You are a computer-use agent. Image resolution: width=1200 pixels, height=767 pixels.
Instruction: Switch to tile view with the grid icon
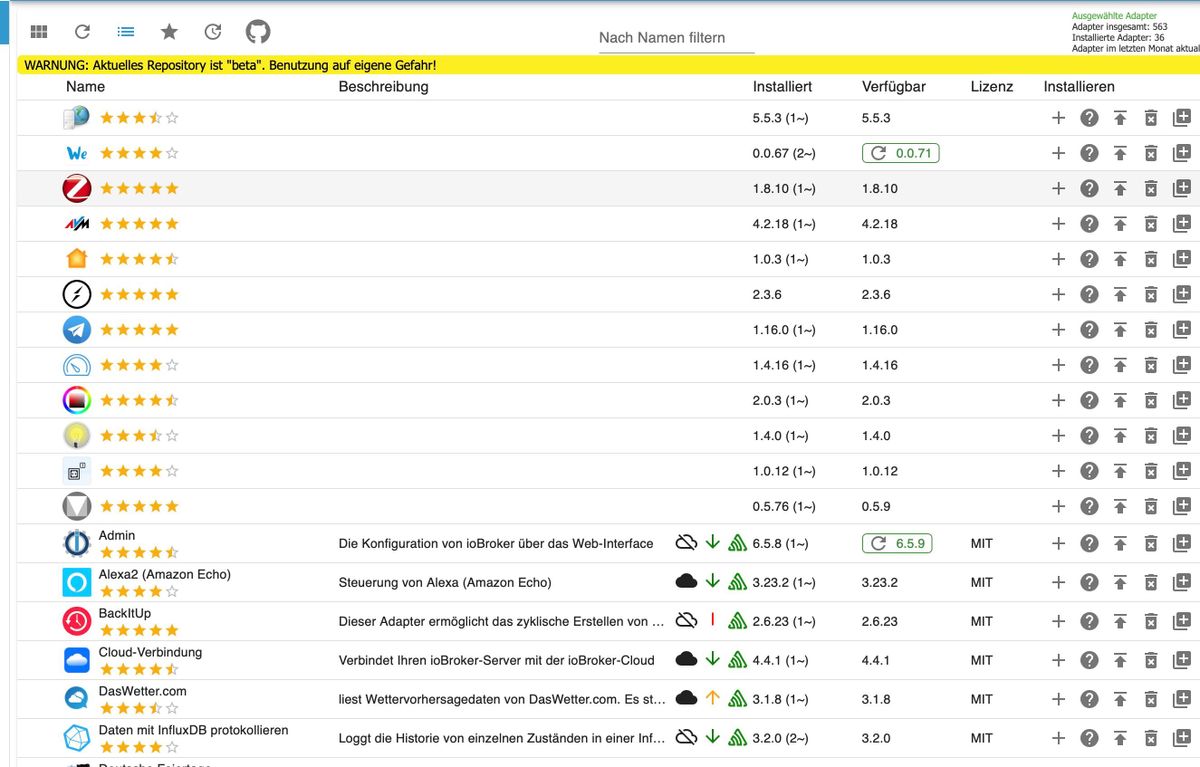pos(39,32)
